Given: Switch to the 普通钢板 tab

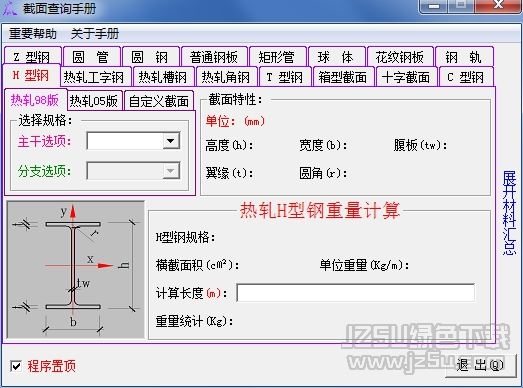Looking at the screenshot, I should click(x=214, y=57).
